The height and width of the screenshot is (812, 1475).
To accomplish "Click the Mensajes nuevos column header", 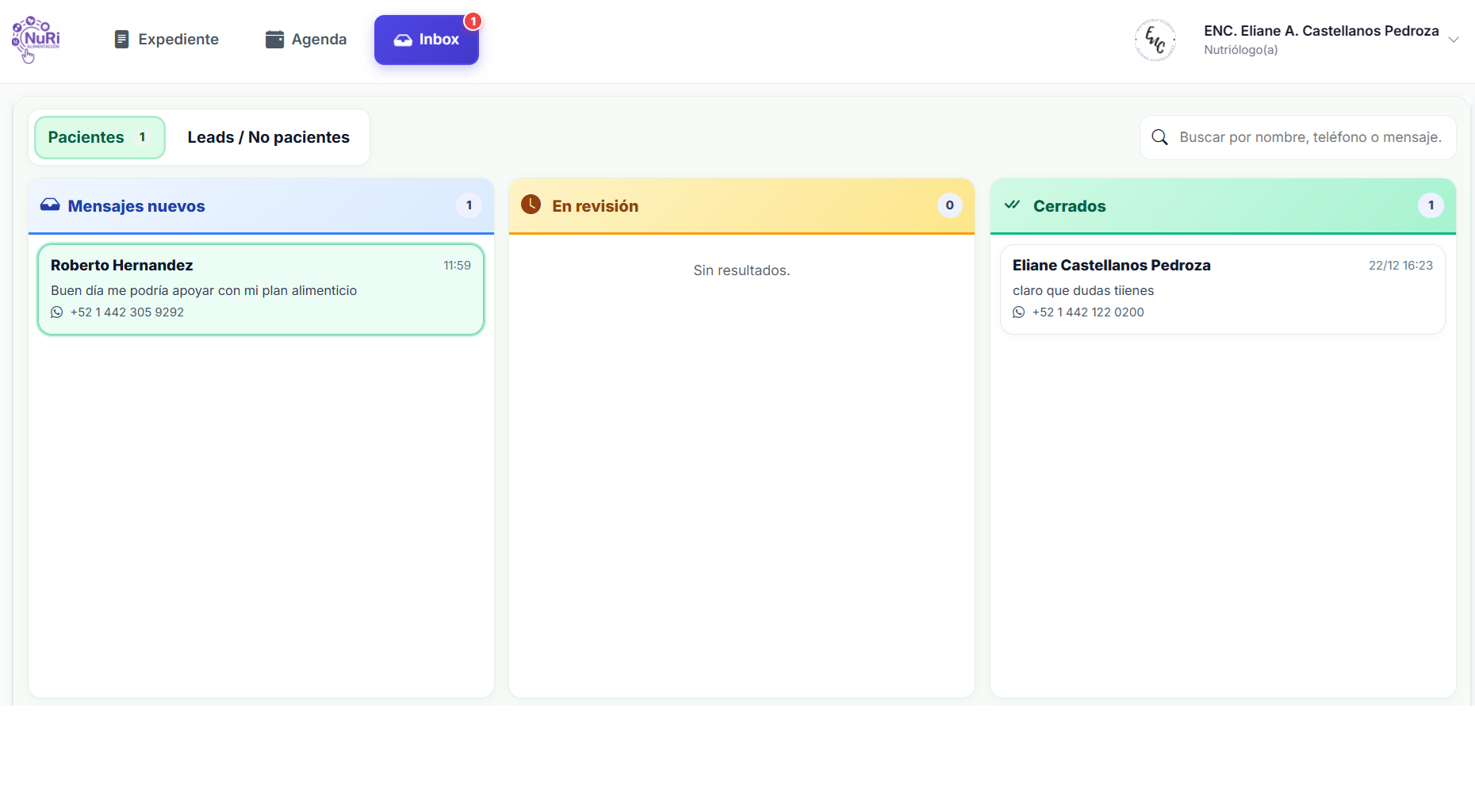I will 261,206.
